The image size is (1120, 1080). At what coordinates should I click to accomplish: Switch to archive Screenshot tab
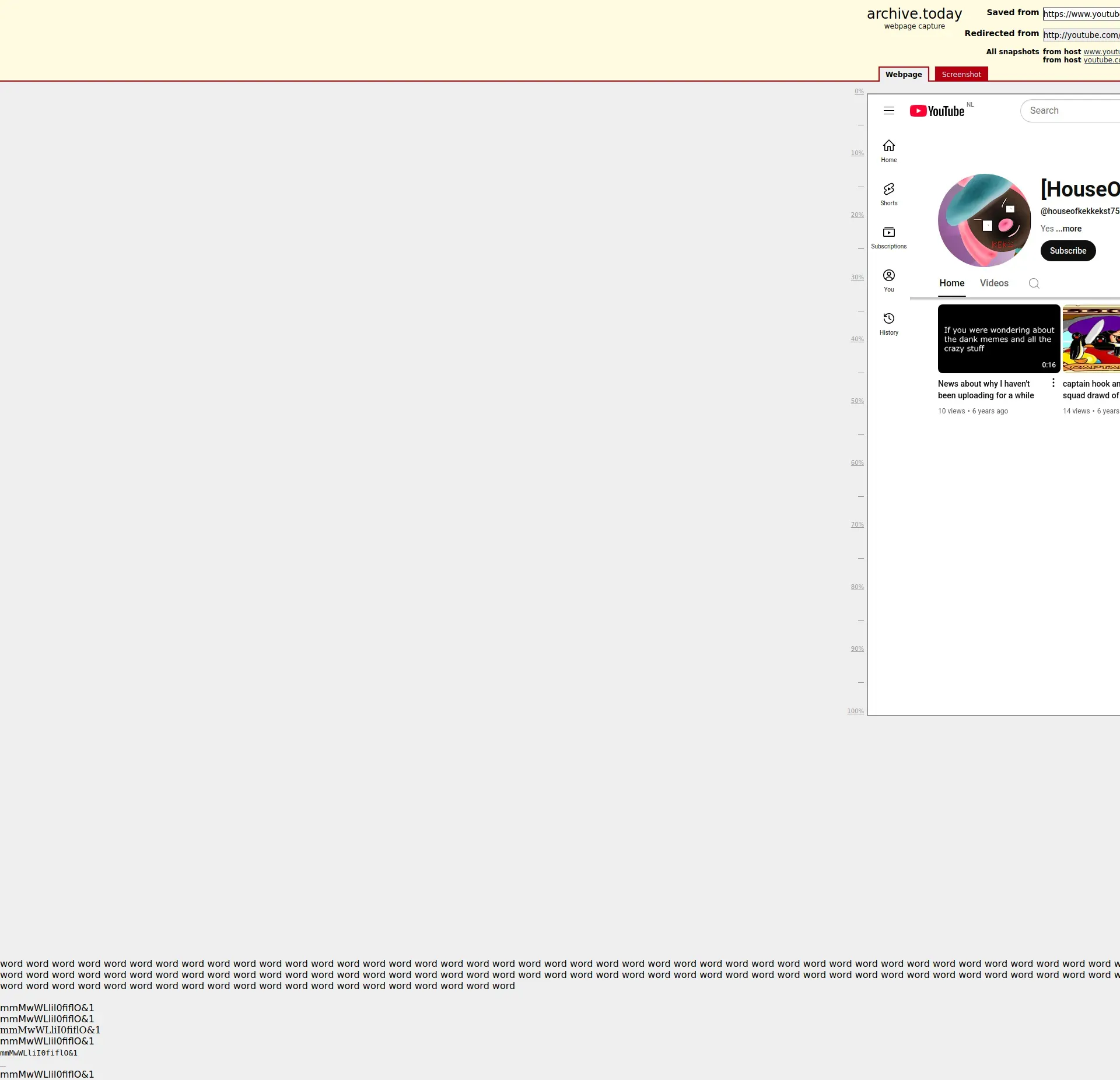click(x=961, y=74)
